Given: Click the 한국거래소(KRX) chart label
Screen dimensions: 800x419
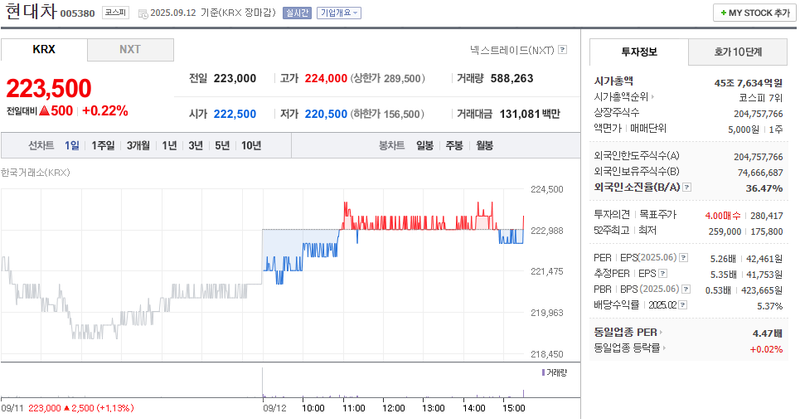Looking at the screenshot, I should point(35,172).
